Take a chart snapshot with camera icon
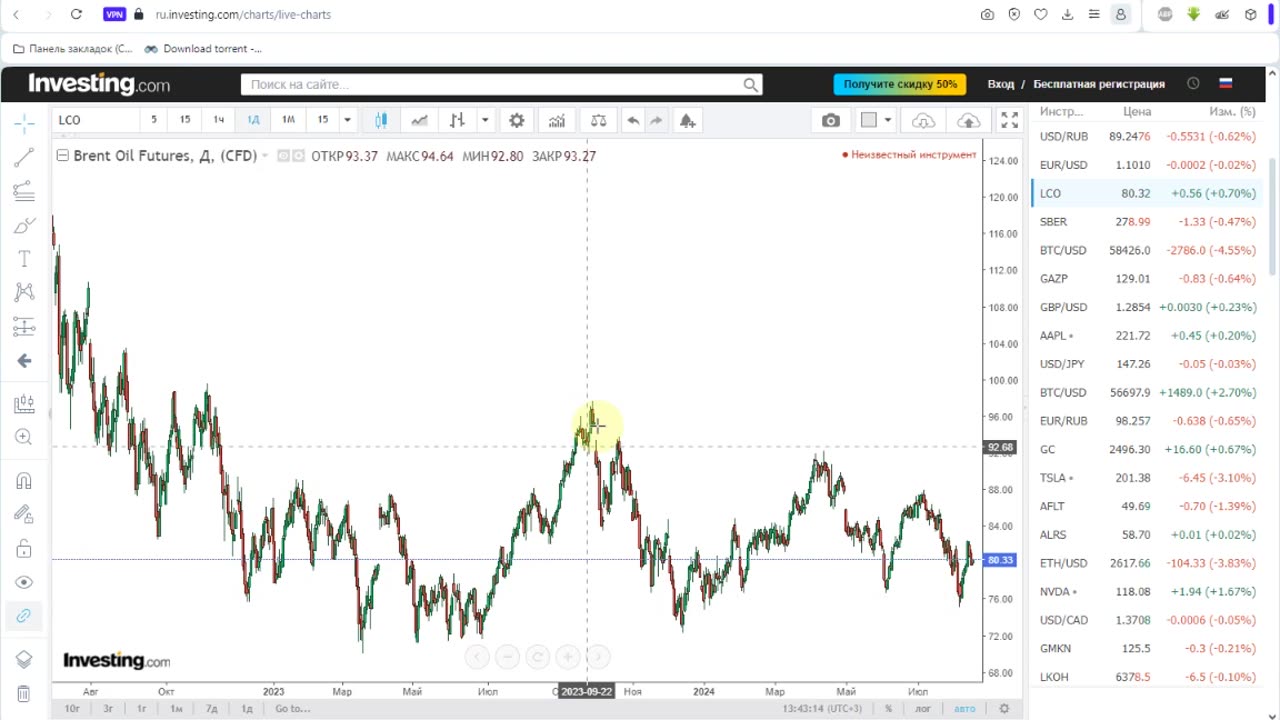The image size is (1280, 720). click(x=831, y=120)
